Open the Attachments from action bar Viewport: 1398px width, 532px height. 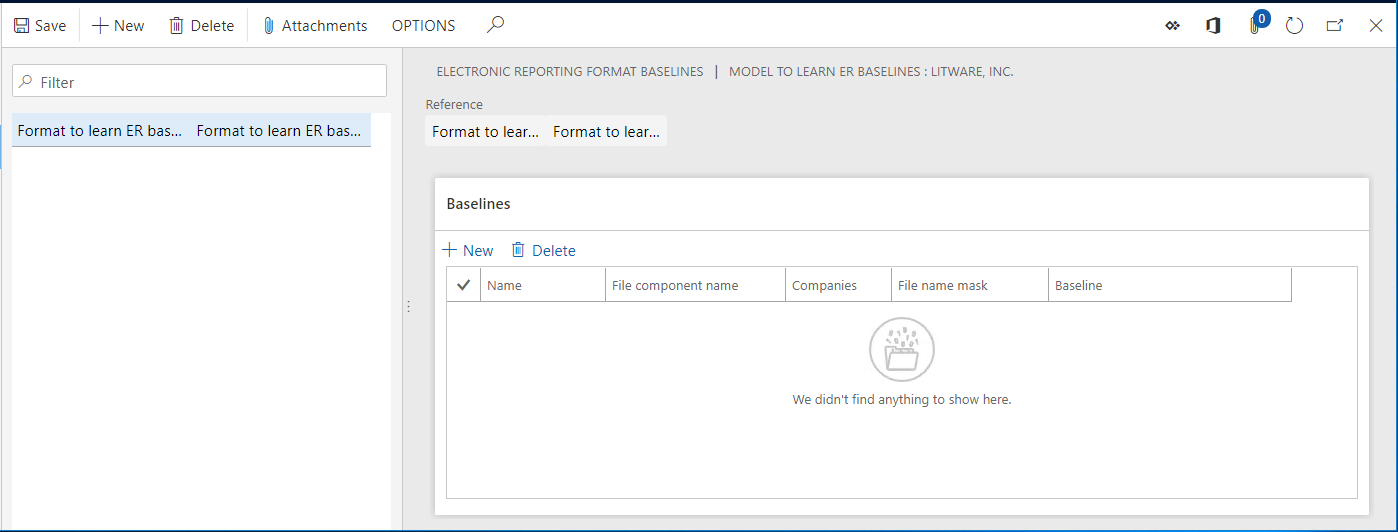coord(314,26)
